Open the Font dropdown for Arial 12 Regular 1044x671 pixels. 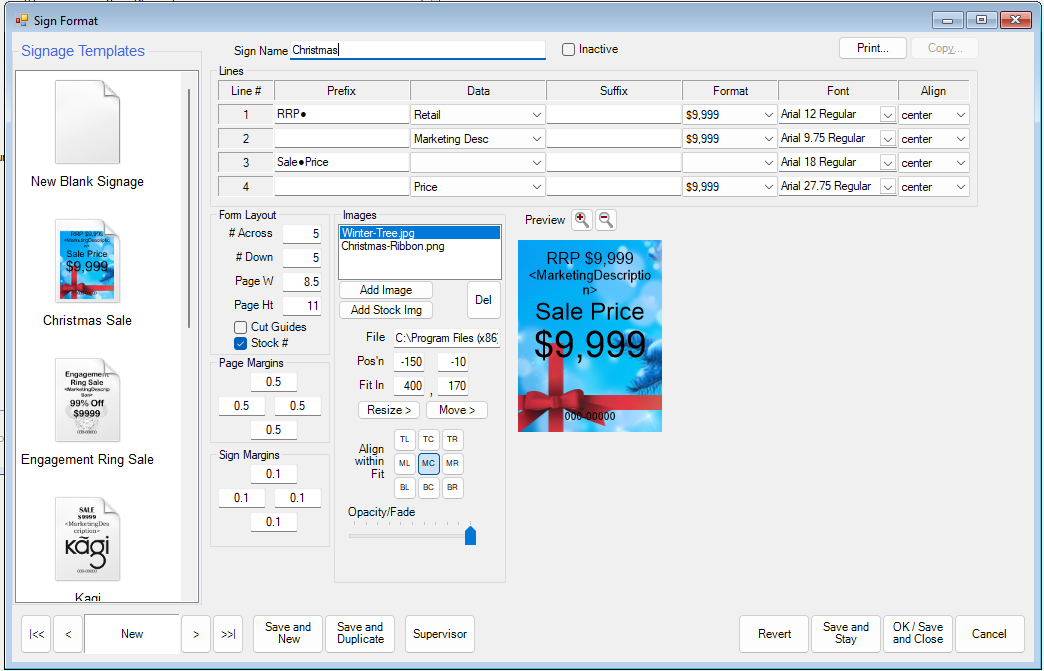(x=886, y=113)
